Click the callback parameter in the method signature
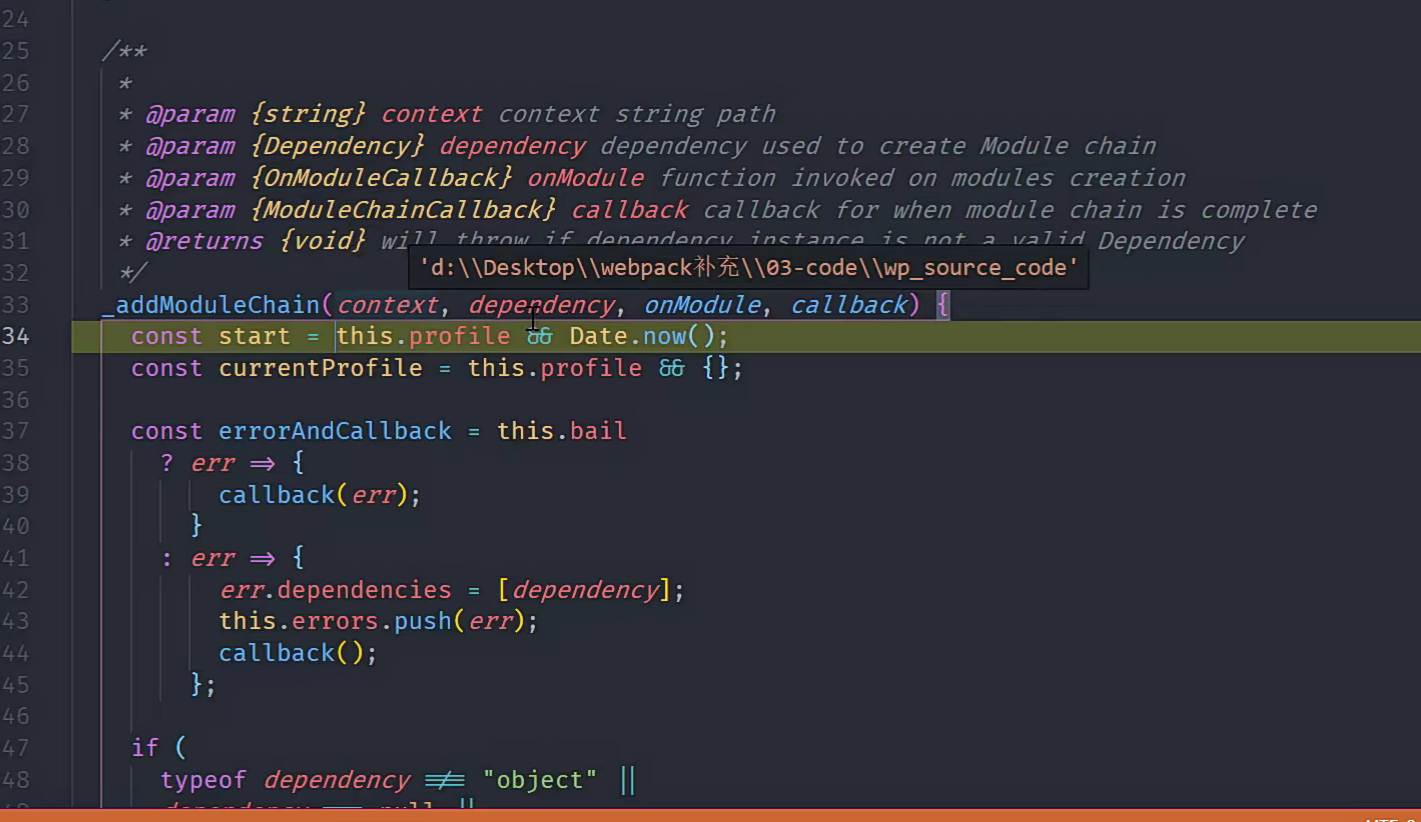This screenshot has width=1421, height=822. coord(848,305)
